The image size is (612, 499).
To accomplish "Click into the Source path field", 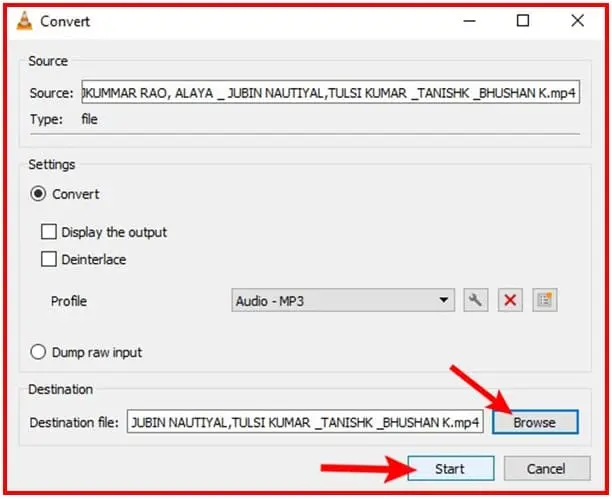I will pyautogui.click(x=331, y=93).
